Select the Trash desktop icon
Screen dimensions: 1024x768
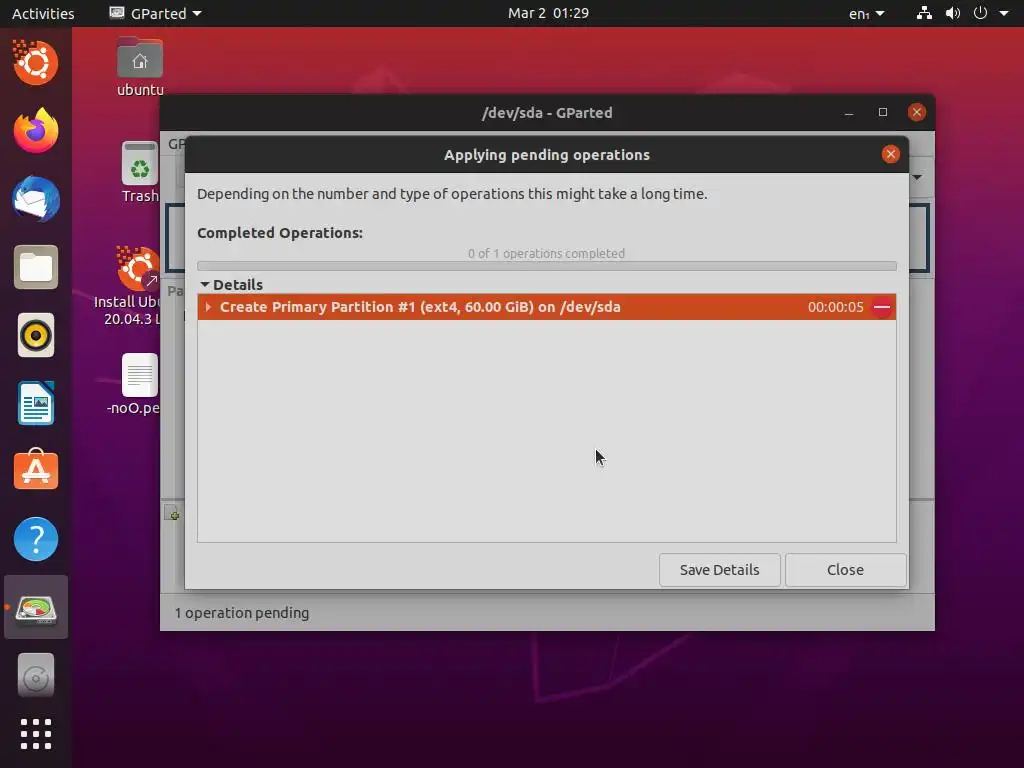[x=140, y=172]
